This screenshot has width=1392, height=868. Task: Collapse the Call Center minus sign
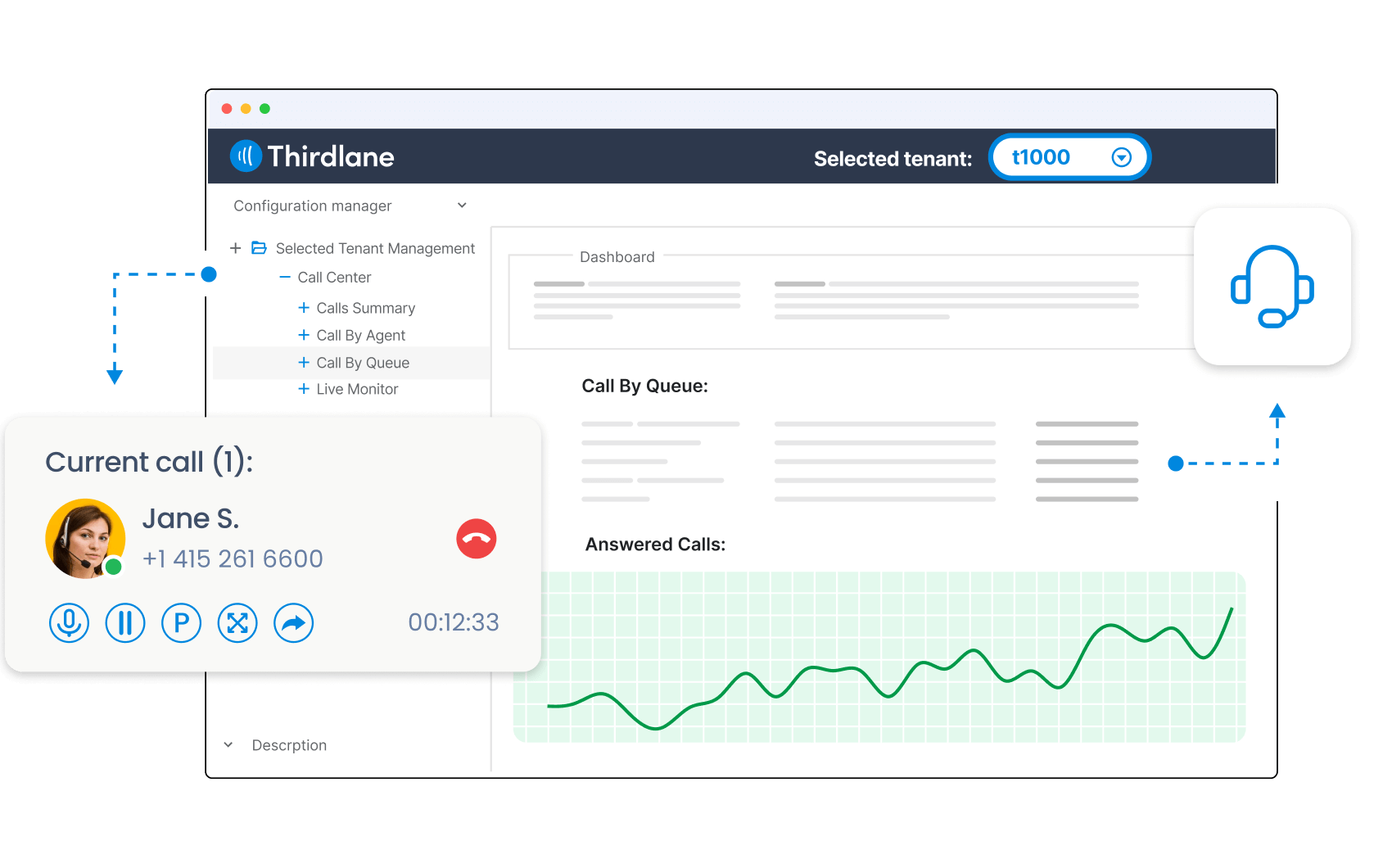coord(285,278)
